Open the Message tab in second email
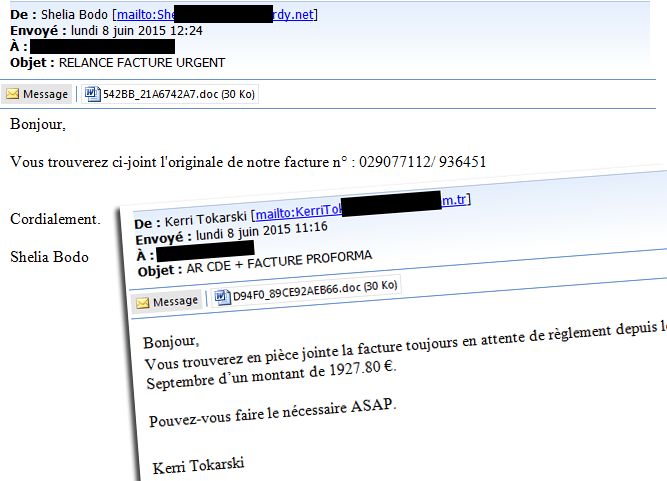 tap(167, 302)
